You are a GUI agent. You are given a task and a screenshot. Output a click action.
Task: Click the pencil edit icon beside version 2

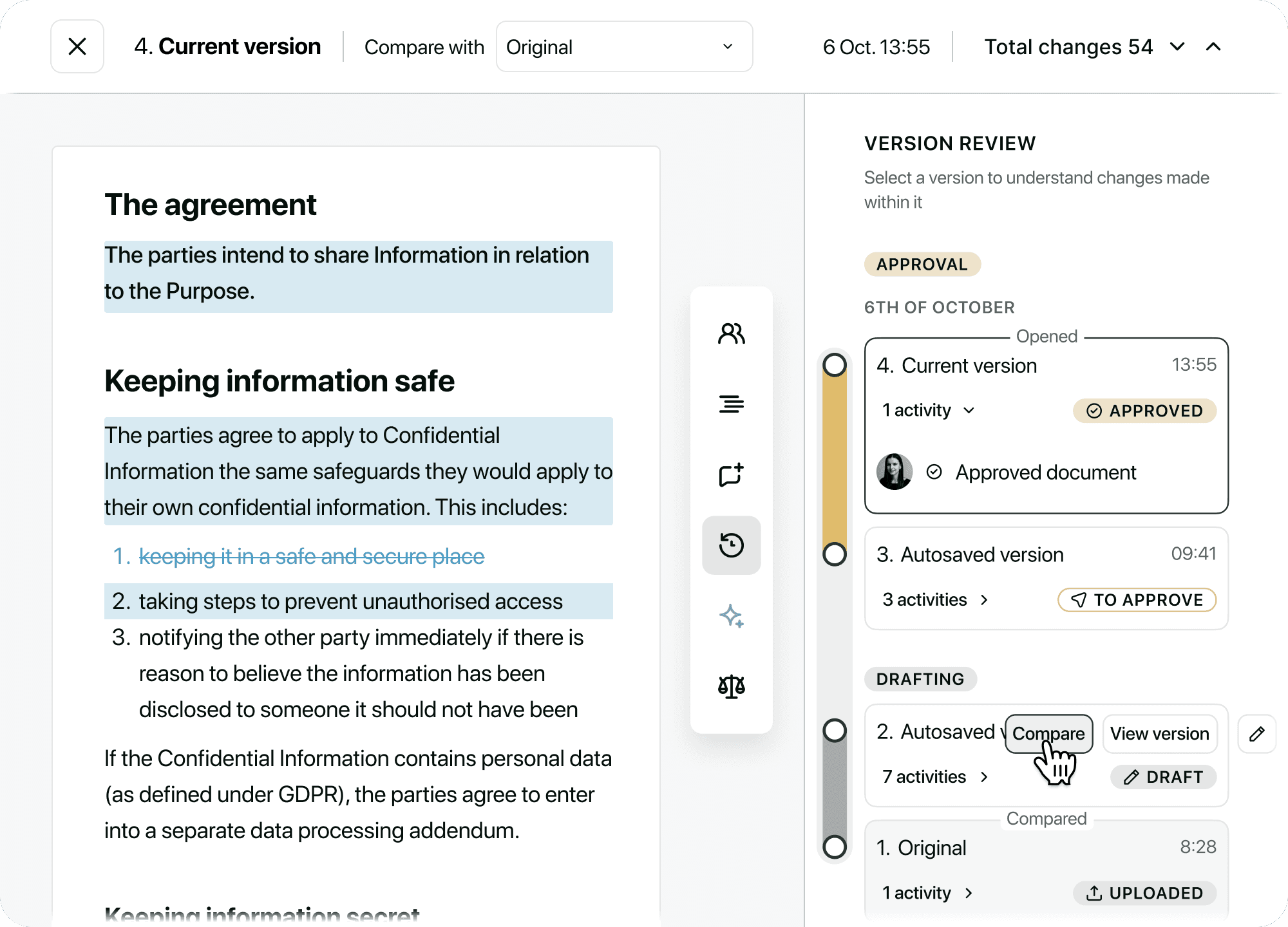(1256, 734)
